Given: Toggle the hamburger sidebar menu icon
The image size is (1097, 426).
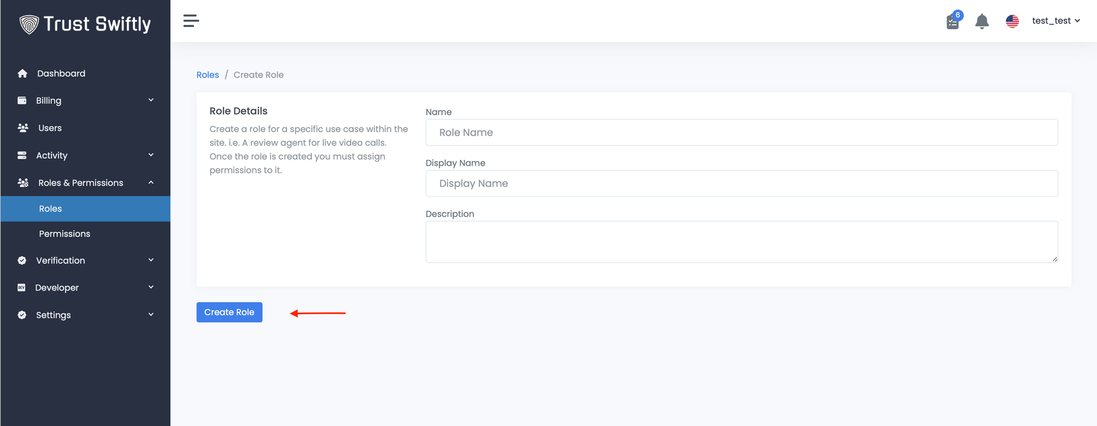Looking at the screenshot, I should pyautogui.click(x=191, y=21).
